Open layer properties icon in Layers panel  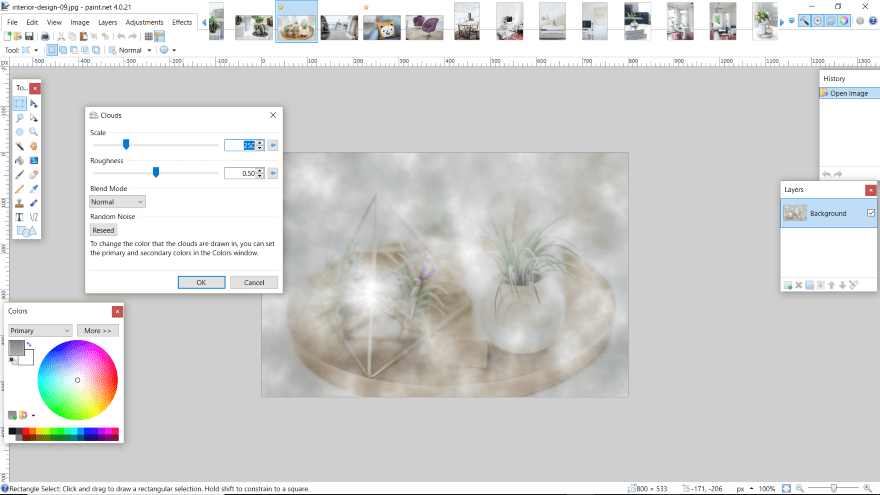click(x=854, y=286)
